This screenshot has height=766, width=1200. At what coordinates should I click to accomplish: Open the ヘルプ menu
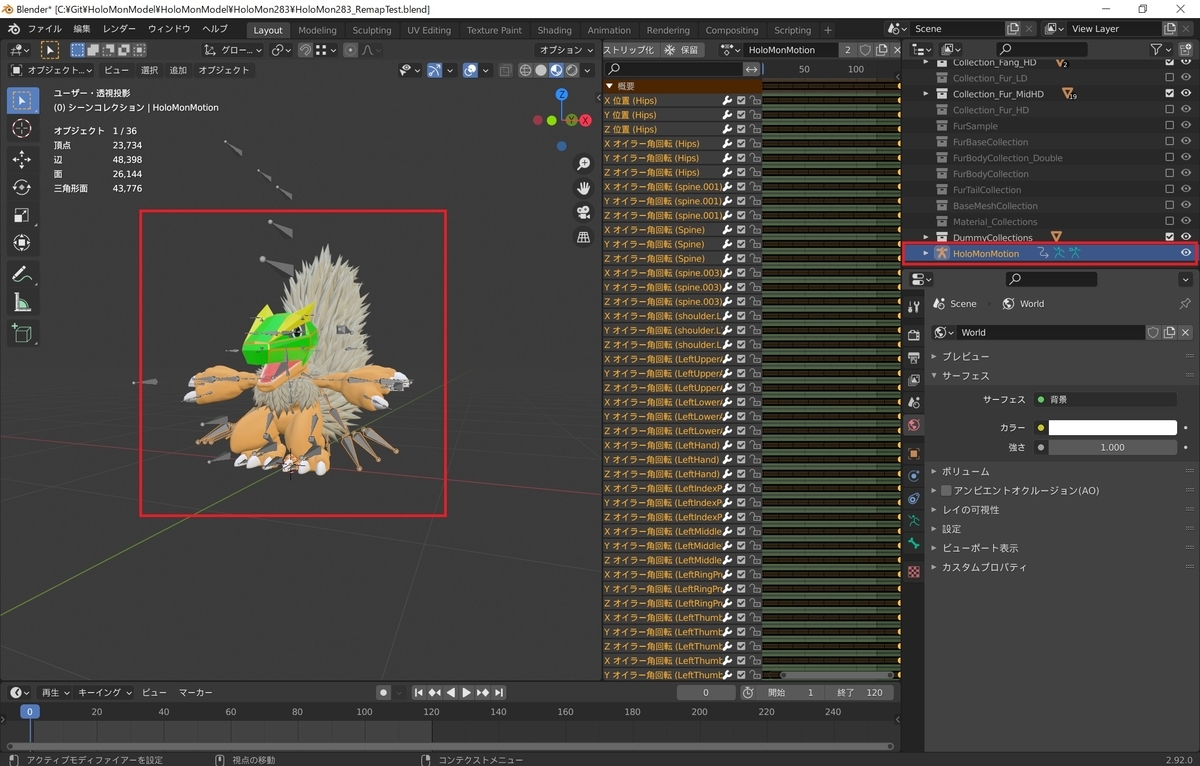(215, 29)
